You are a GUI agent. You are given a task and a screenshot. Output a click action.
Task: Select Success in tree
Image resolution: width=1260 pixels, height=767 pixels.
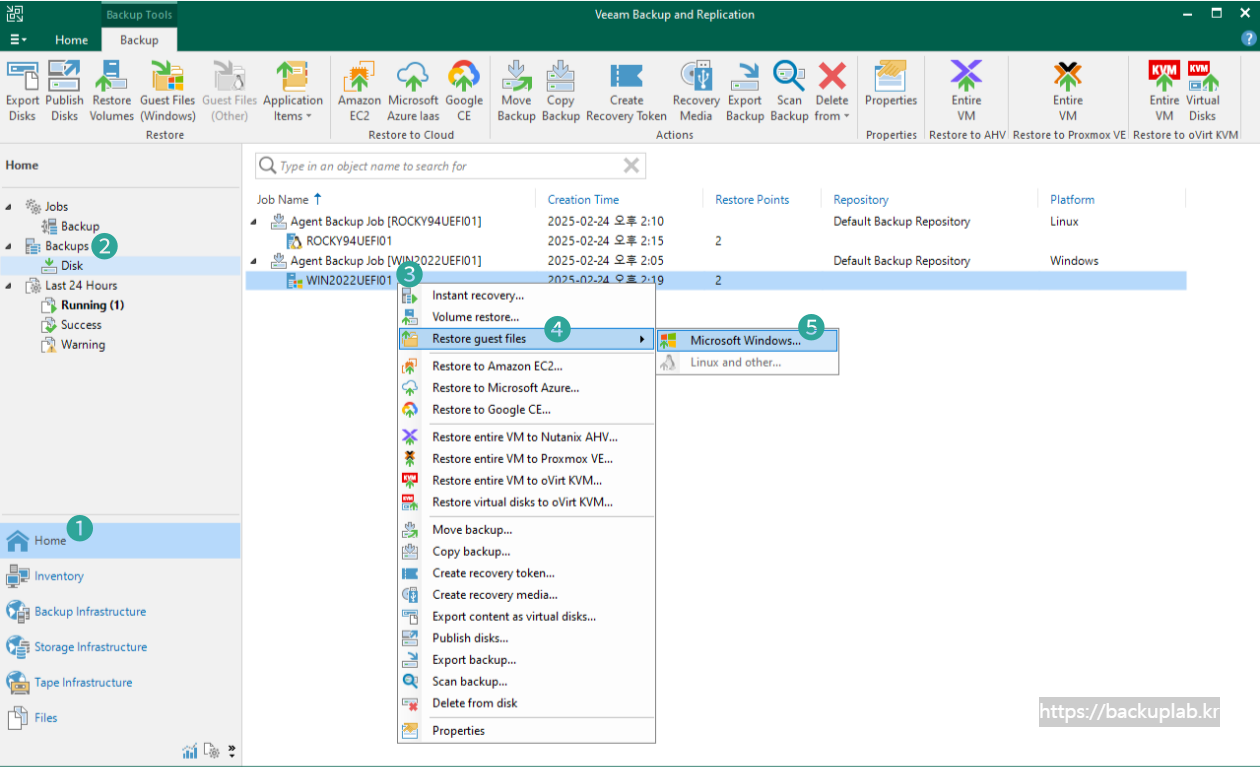(x=71, y=325)
